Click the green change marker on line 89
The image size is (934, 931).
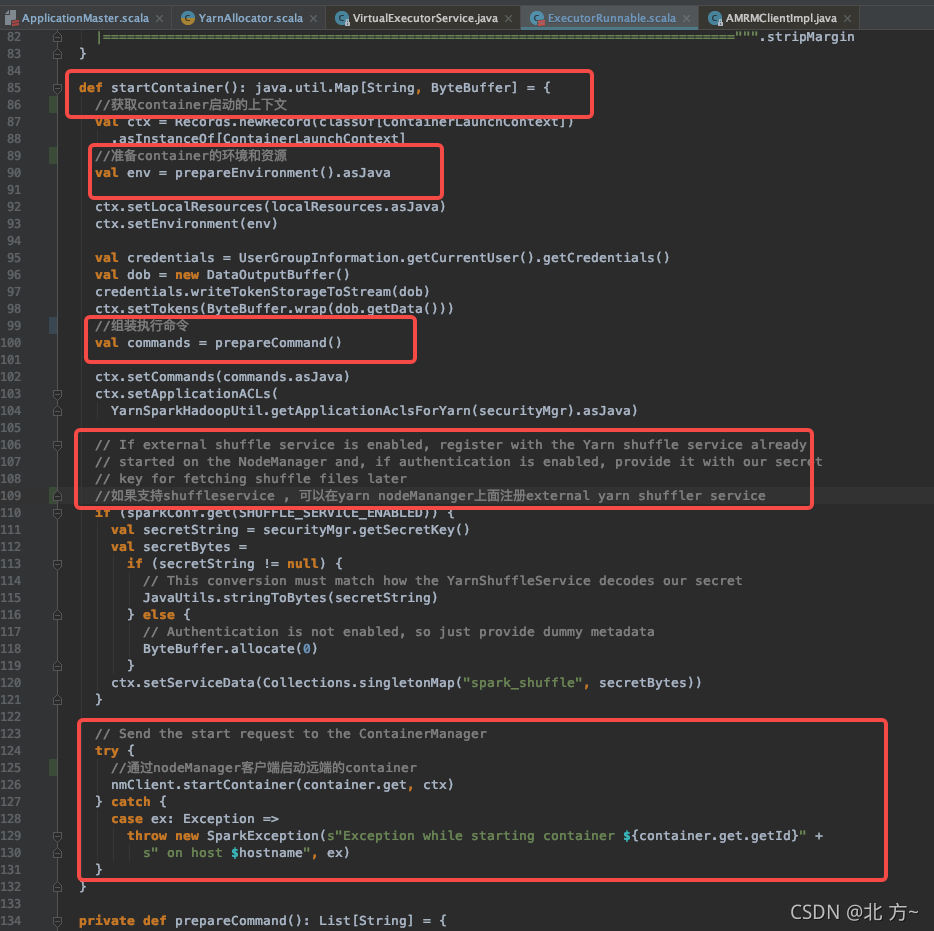click(53, 156)
